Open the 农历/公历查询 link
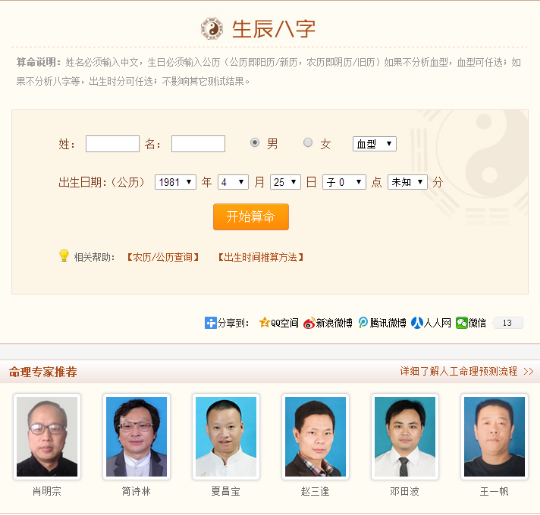Image resolution: width=540 pixels, height=515 pixels. [163, 257]
